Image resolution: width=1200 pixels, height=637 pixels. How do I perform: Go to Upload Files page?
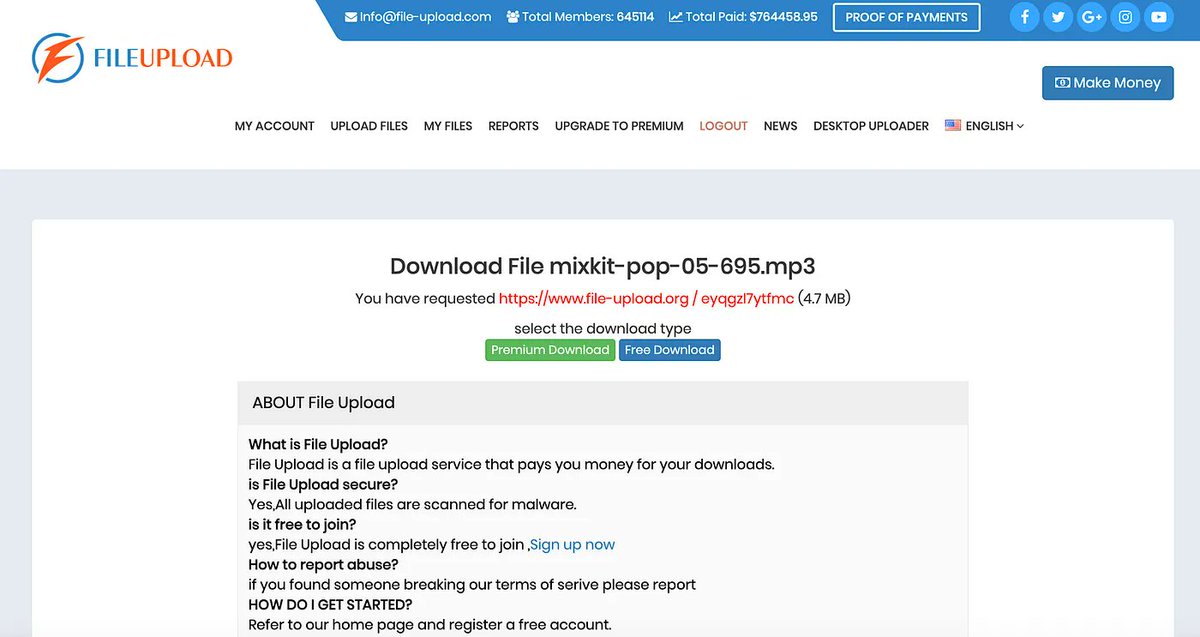369,126
